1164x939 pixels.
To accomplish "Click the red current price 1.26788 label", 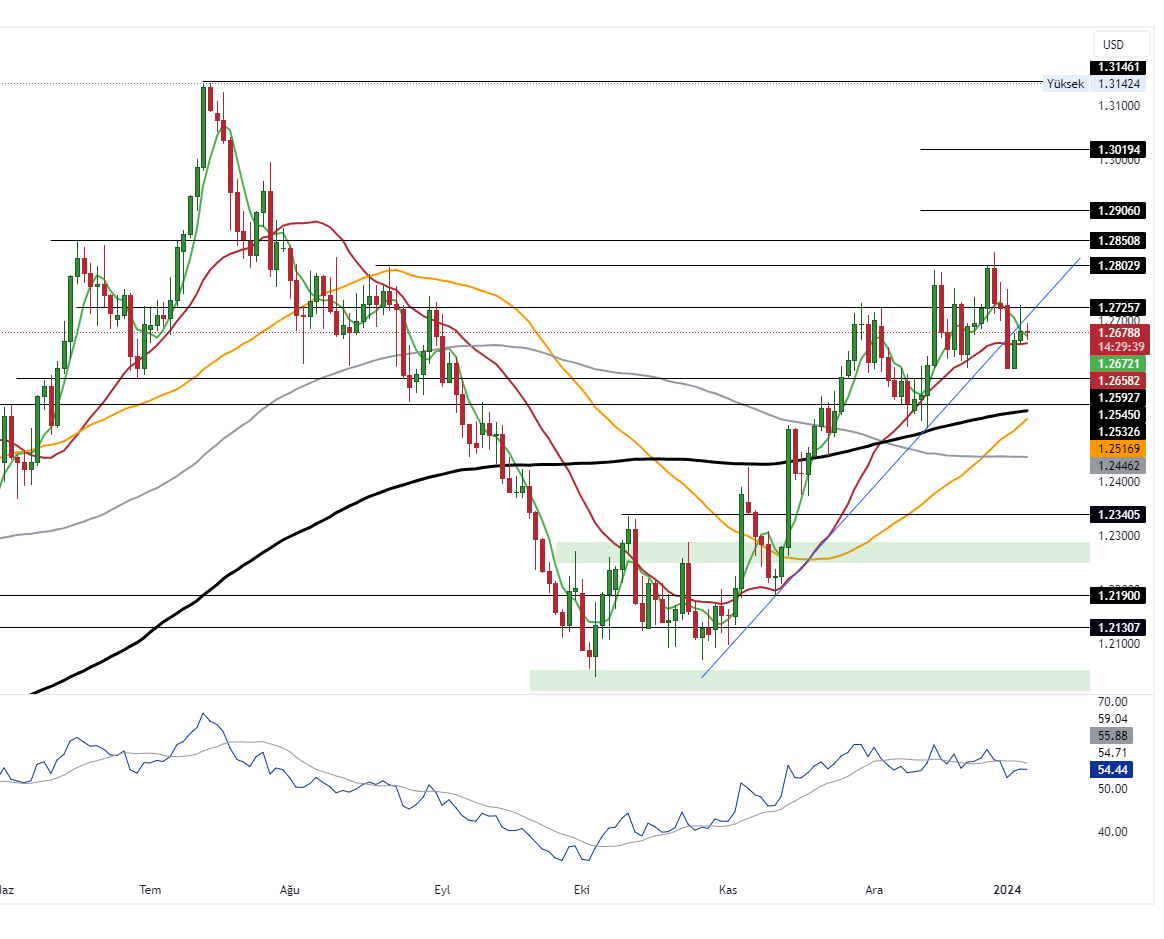I will pos(1120,332).
